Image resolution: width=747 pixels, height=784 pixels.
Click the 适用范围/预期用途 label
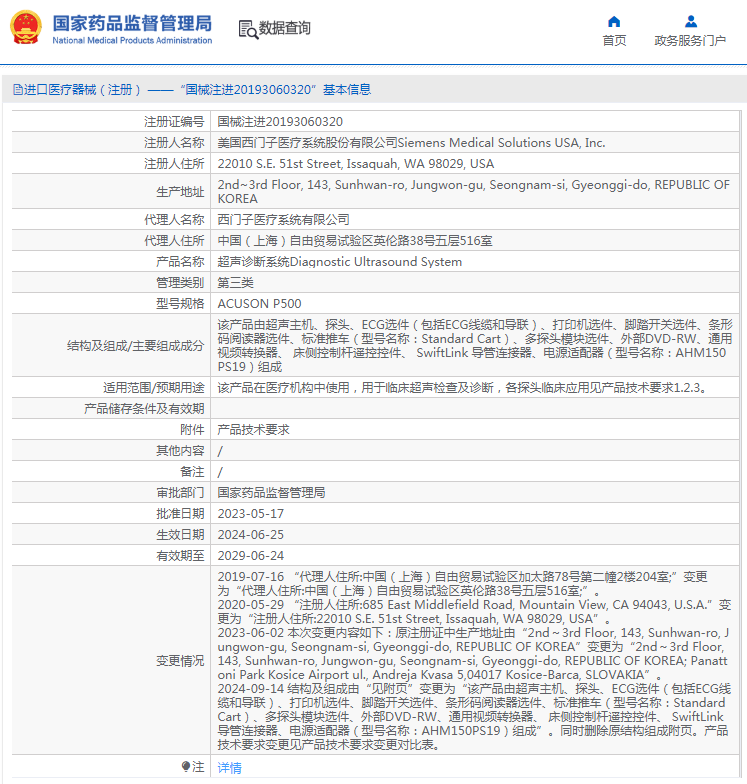(154, 388)
